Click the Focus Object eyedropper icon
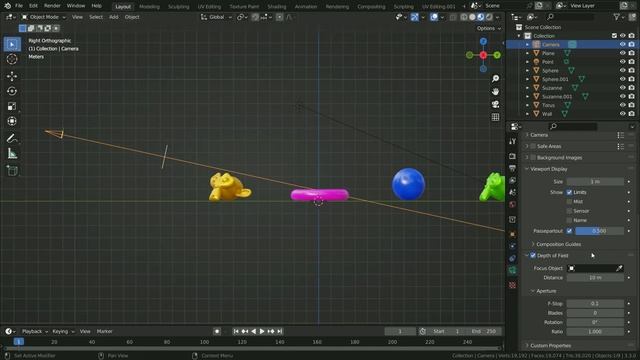Screen dimensions: 640x360 click(x=619, y=268)
